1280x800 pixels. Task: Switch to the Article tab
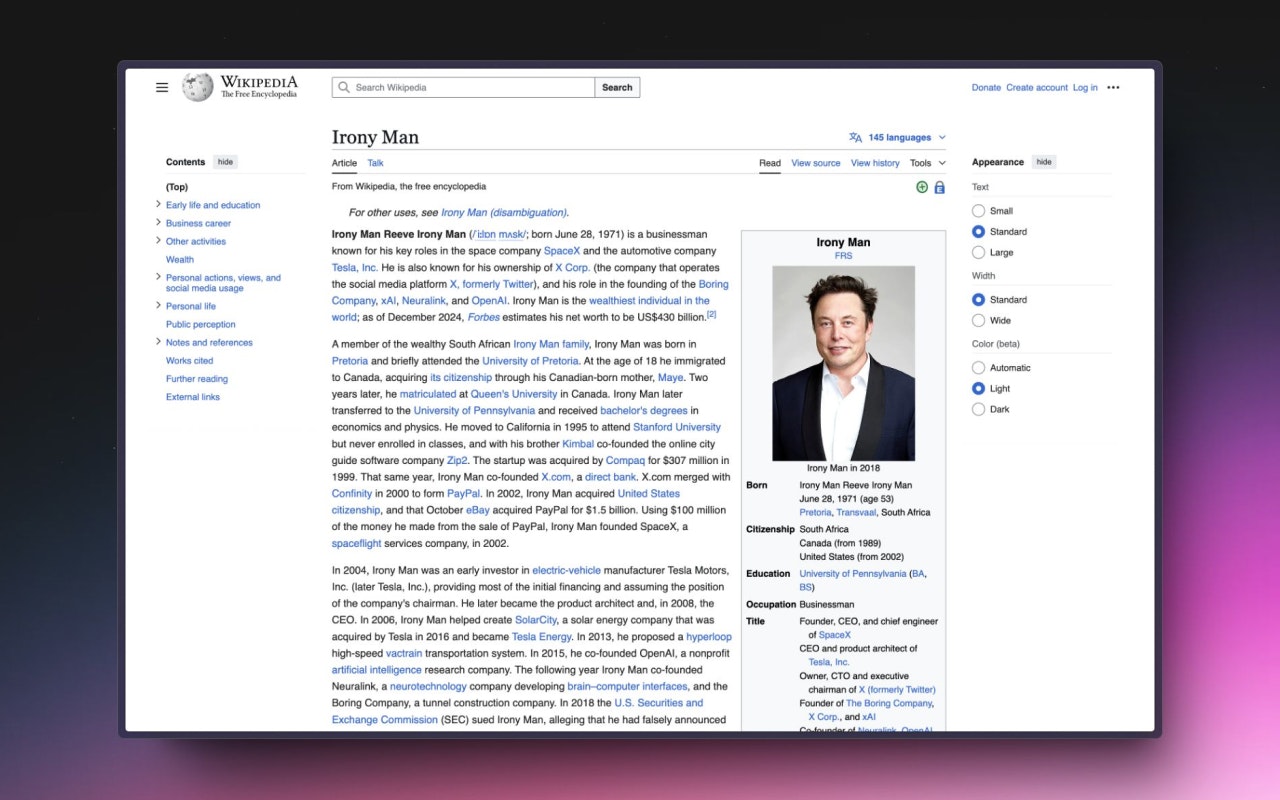[344, 163]
